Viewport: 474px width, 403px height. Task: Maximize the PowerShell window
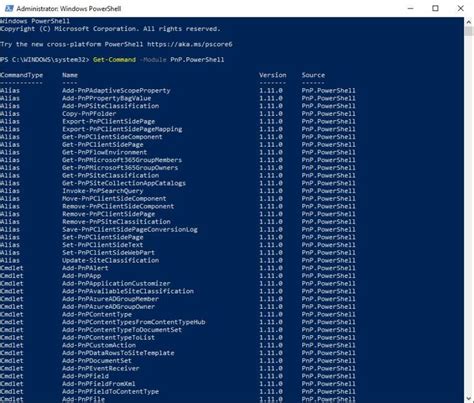(435, 8)
